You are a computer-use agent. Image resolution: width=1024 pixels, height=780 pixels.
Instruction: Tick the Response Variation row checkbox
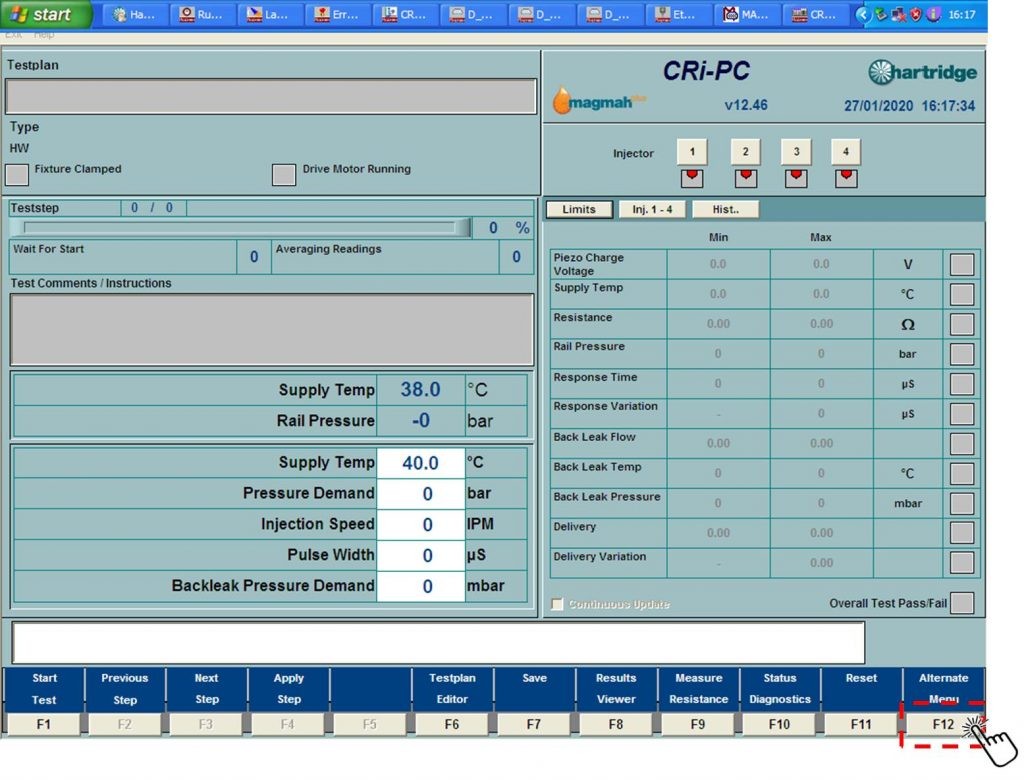(961, 414)
